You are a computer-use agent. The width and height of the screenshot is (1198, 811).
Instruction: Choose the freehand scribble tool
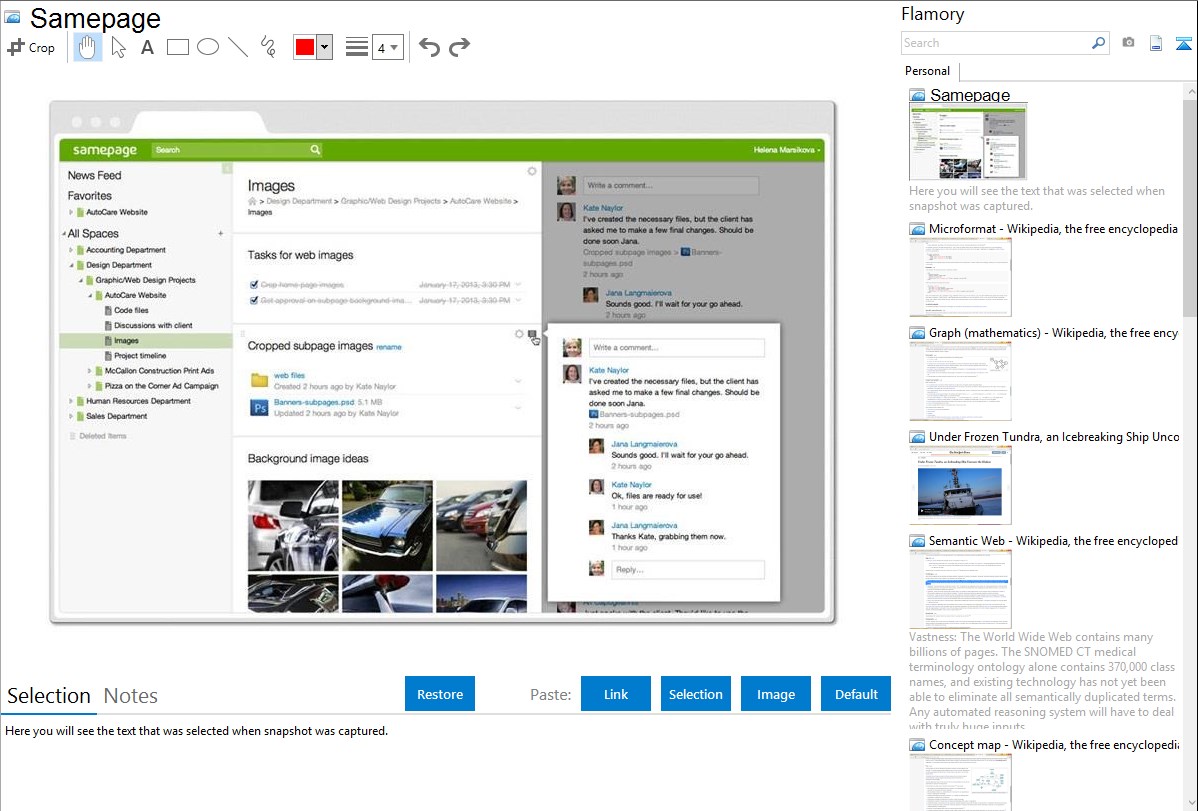pyautogui.click(x=268, y=47)
